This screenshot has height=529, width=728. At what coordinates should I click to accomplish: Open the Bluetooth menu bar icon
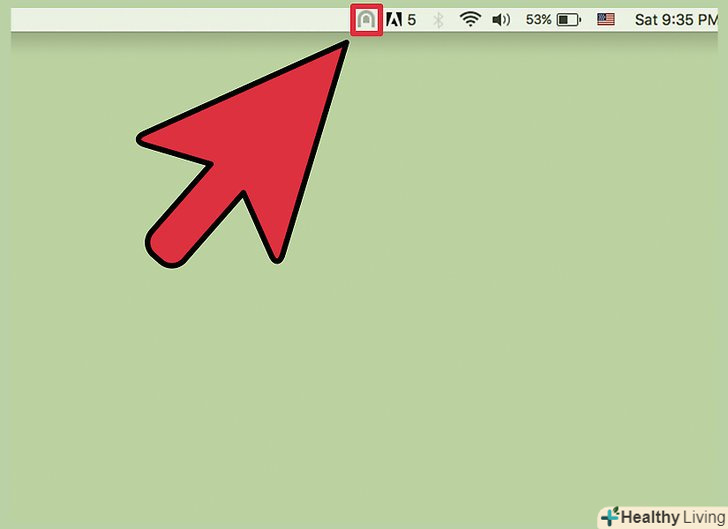tap(438, 20)
